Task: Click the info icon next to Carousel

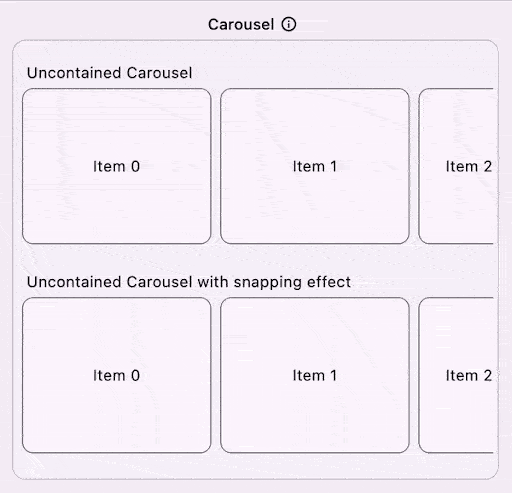Action: click(289, 24)
